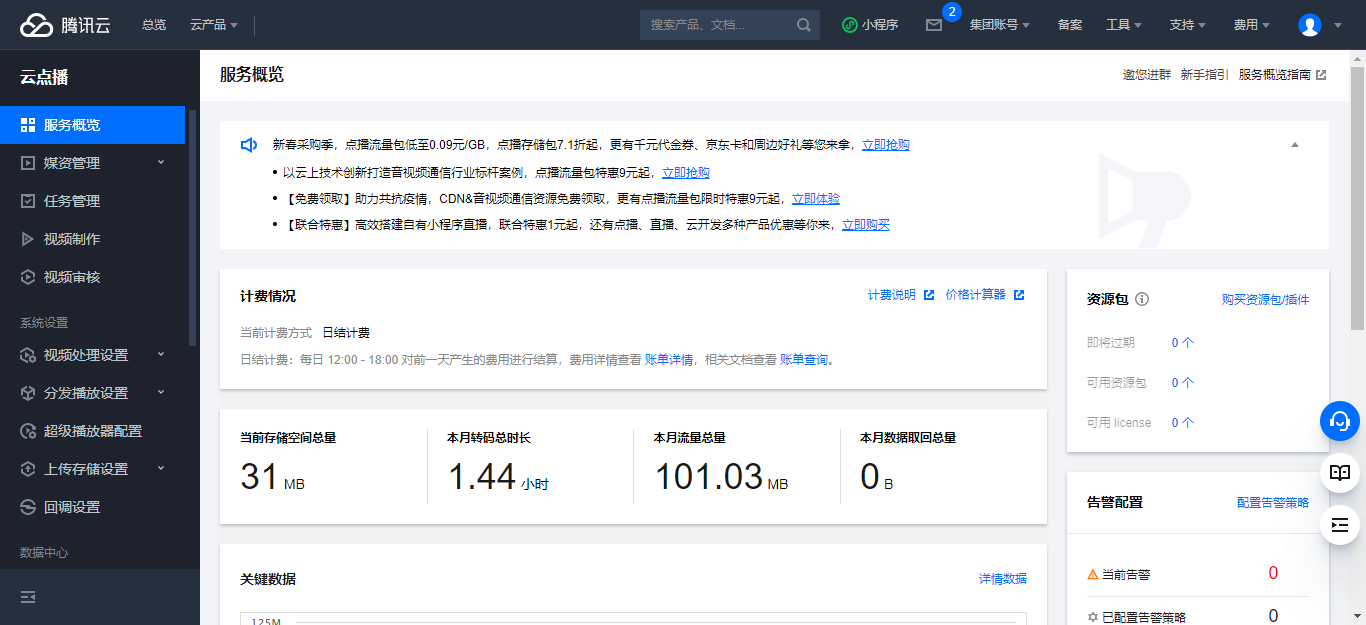The width and height of the screenshot is (1366, 625).
Task: Open 详情数据 link in 关键数据
Action: click(1003, 579)
